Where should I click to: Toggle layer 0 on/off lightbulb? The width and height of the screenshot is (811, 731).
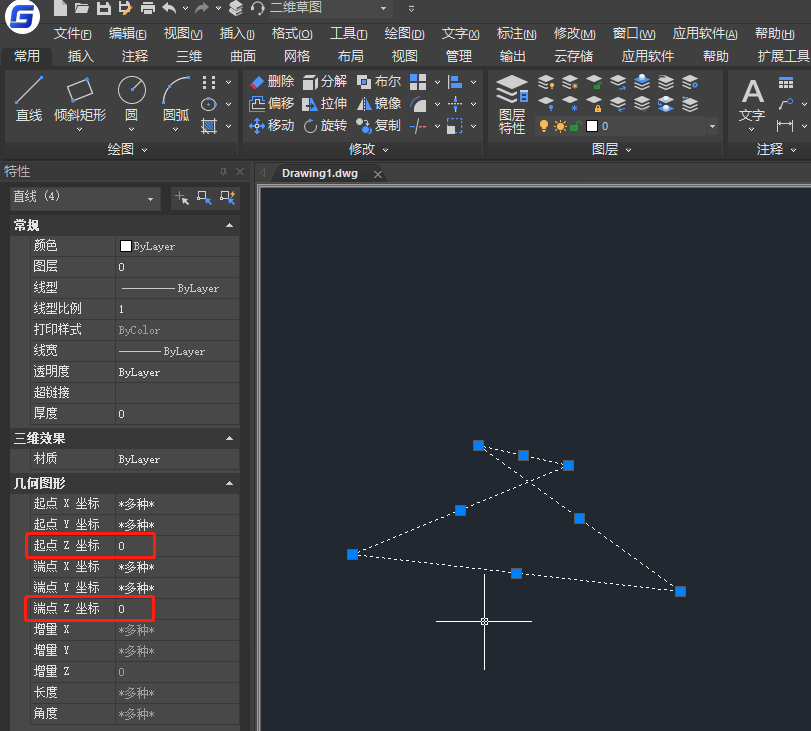point(544,126)
